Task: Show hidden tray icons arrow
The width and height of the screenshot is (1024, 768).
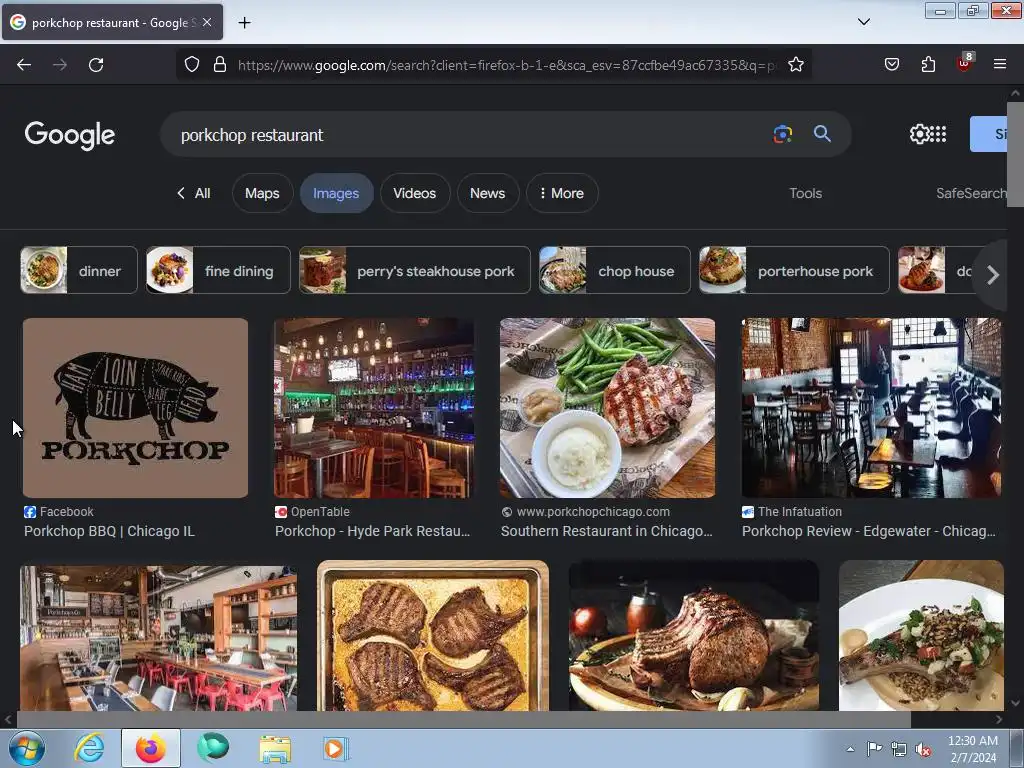Action: tap(850, 749)
